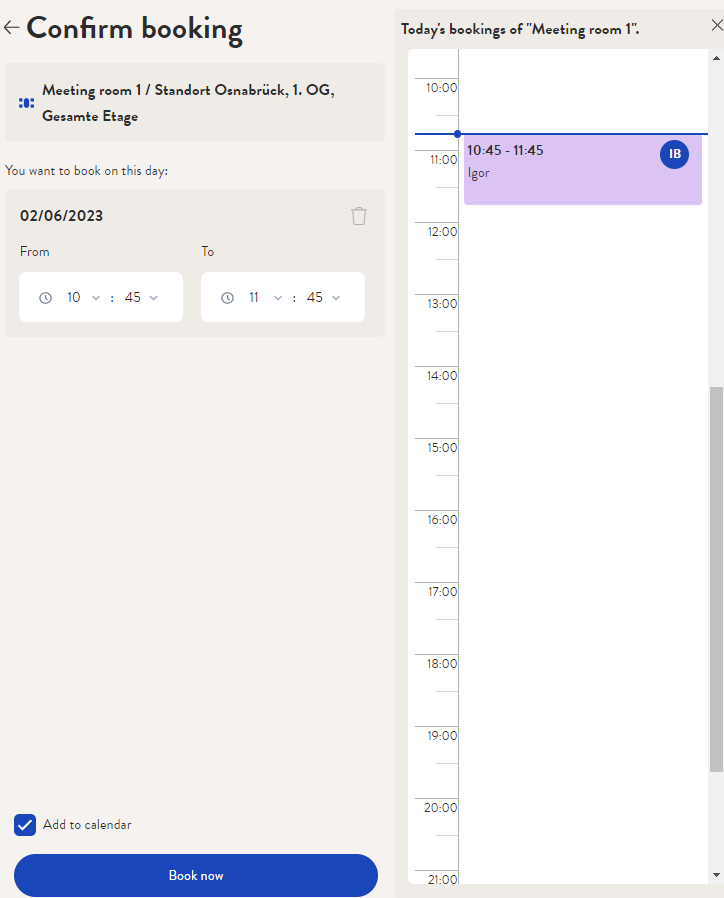The image size is (724, 898).
Task: Click the clock icon in the From field
Action: tap(45, 298)
